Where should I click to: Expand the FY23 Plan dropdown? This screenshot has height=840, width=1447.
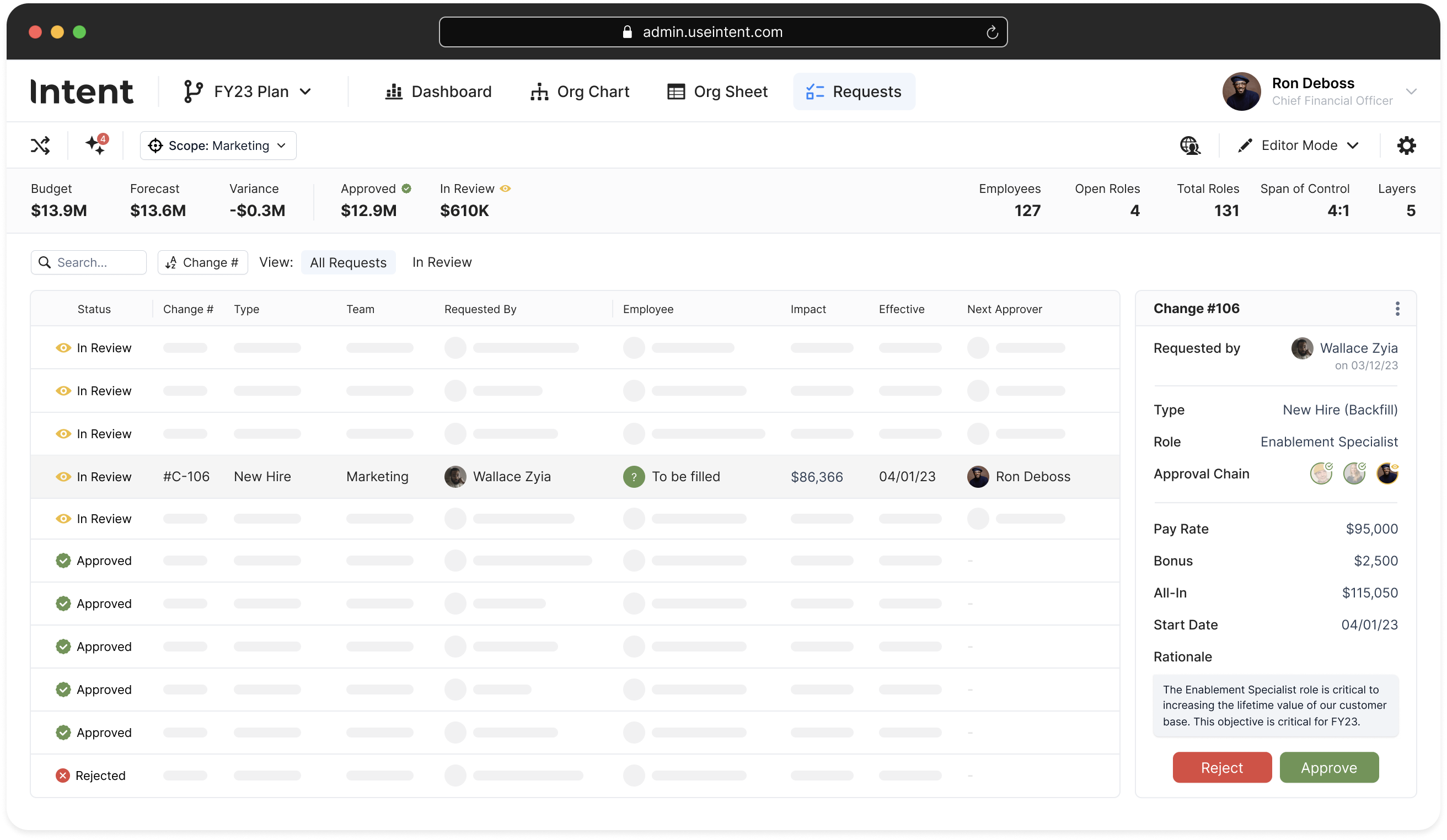point(248,92)
